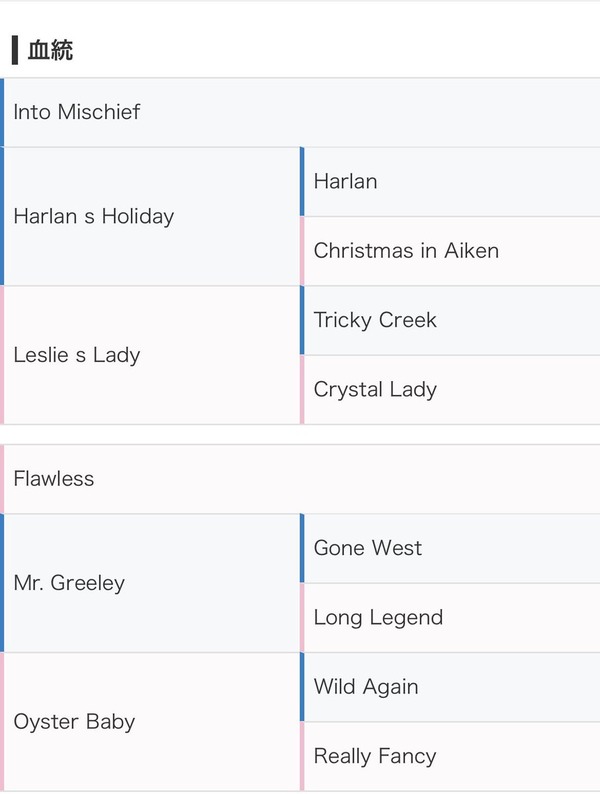Viewport: 600px width, 794px height.
Task: Click blue marker beside Into Mischief
Action: [2, 112]
